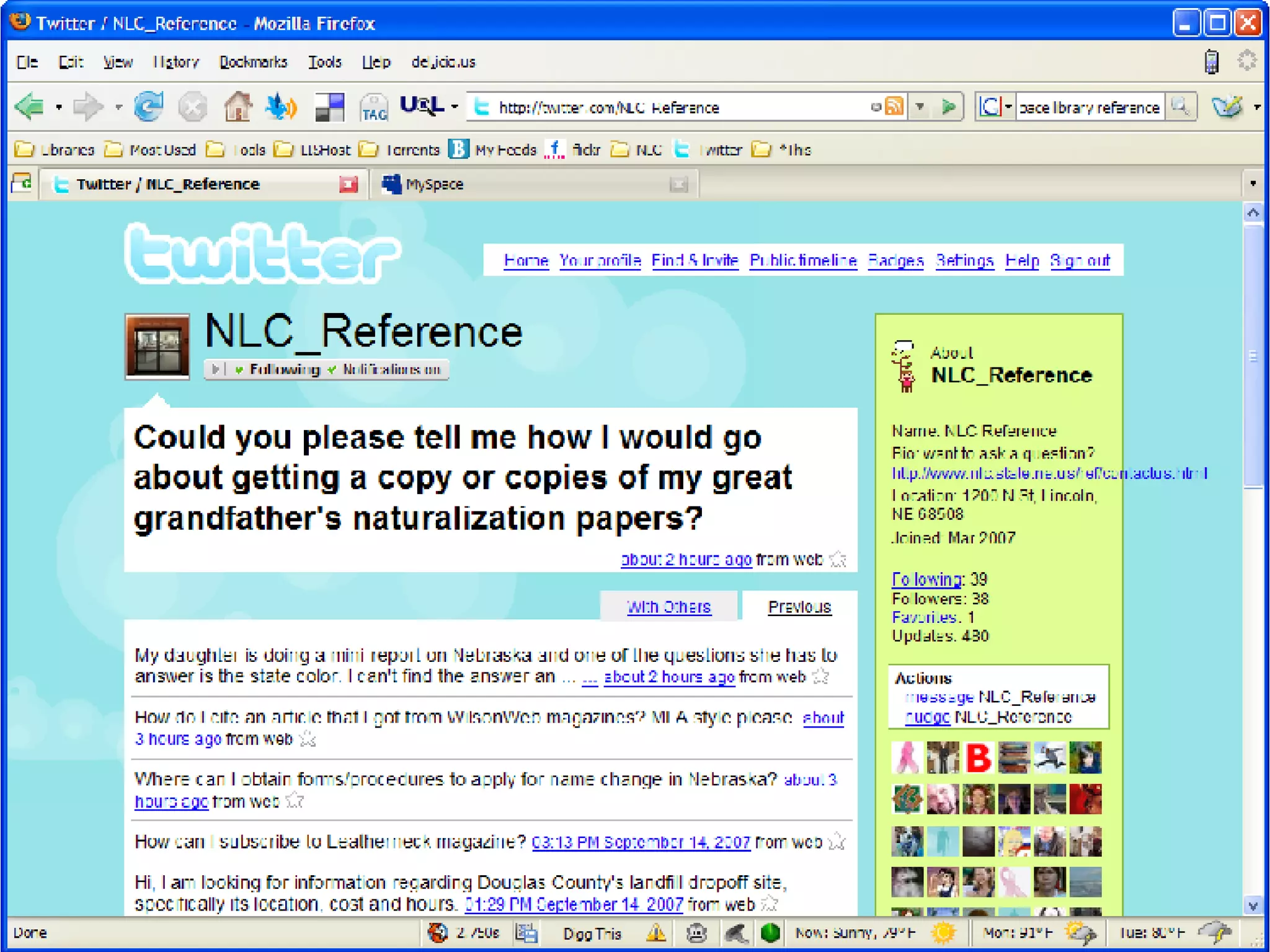1270x952 pixels.
Task: Open the Bookmarks menu
Action: coord(253,62)
